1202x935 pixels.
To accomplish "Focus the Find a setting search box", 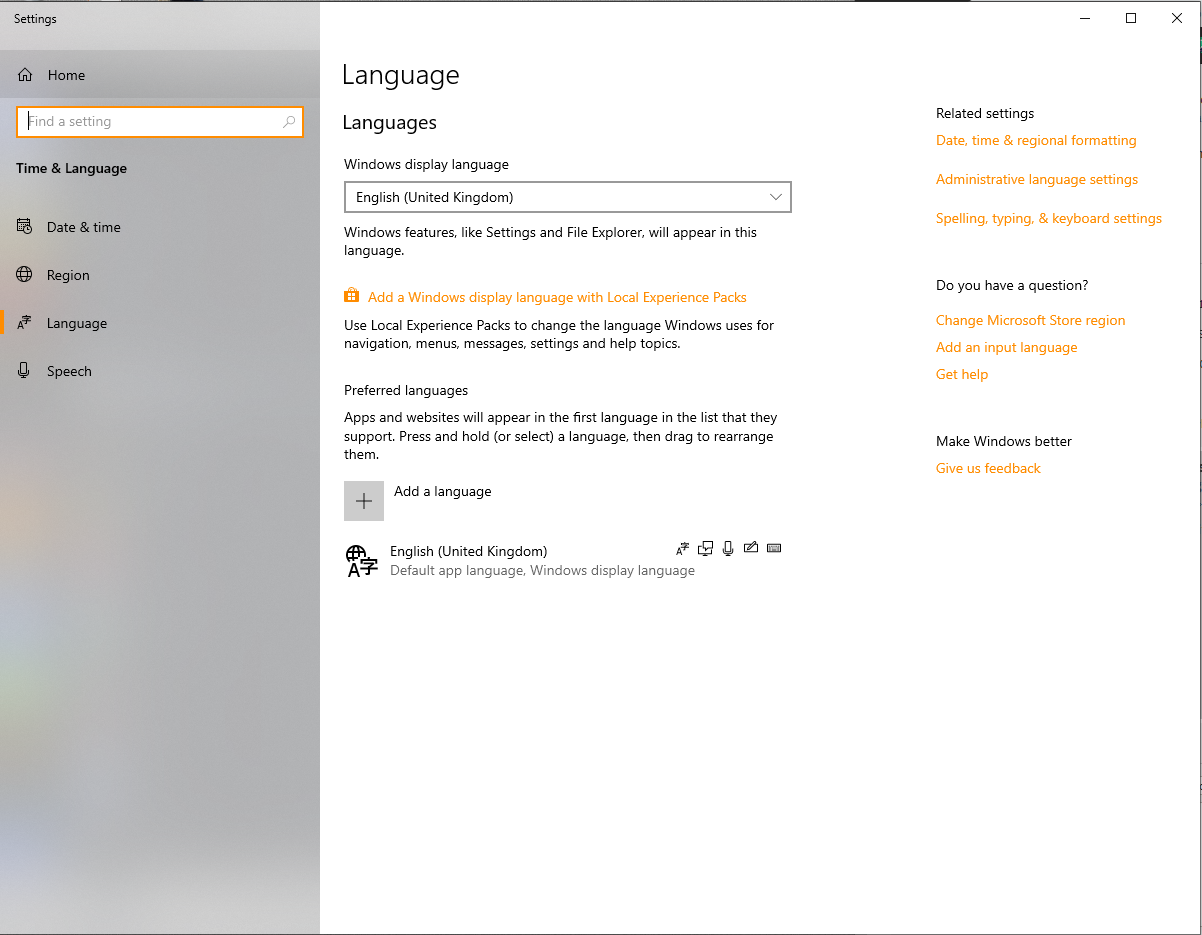I will click(150, 122).
